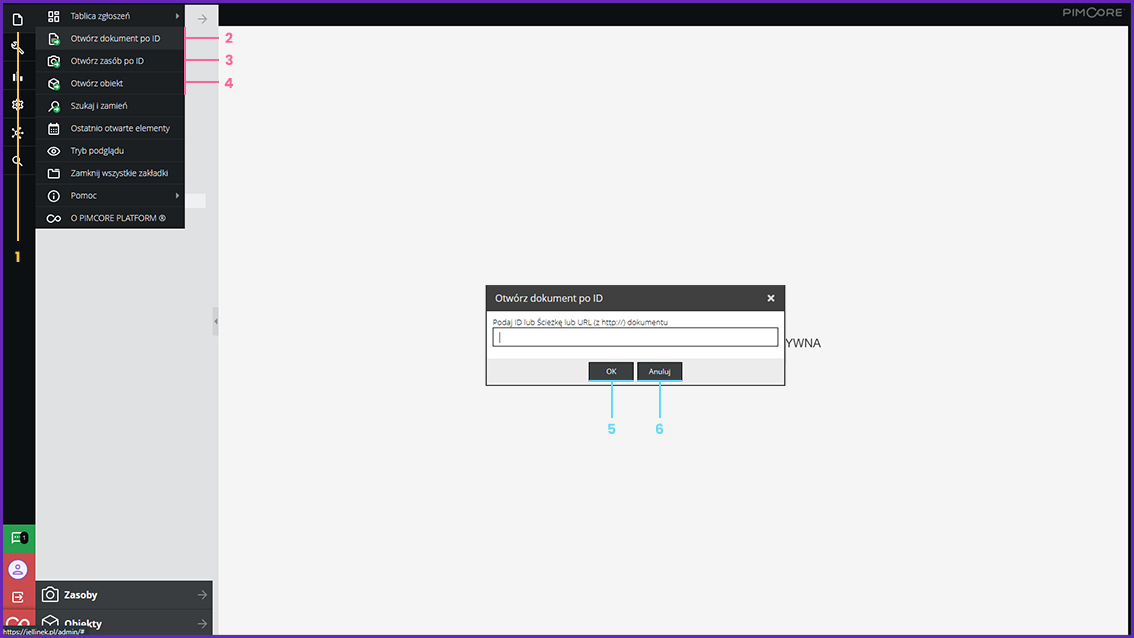
Task: Click the user profile avatar icon
Action: point(17,568)
